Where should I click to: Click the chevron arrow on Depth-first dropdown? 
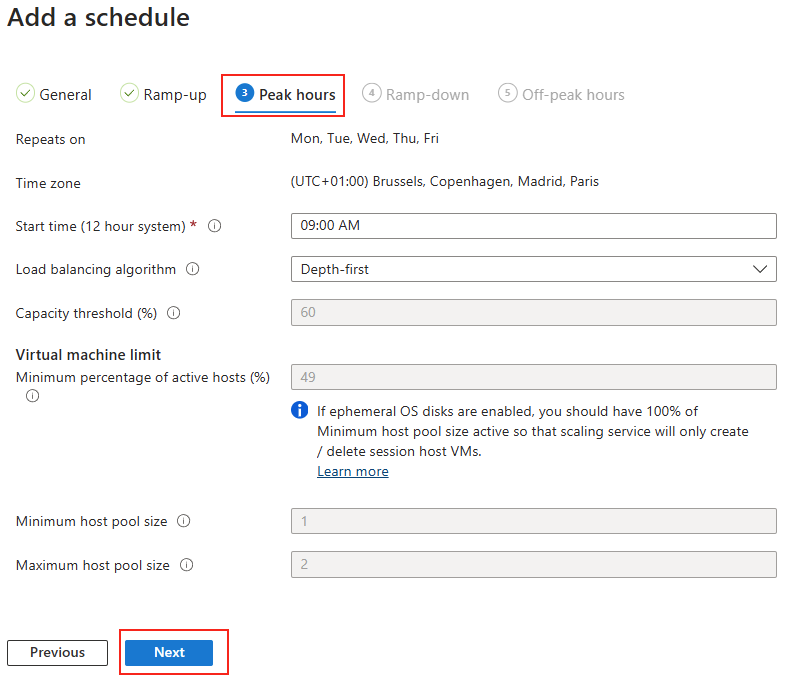click(760, 269)
